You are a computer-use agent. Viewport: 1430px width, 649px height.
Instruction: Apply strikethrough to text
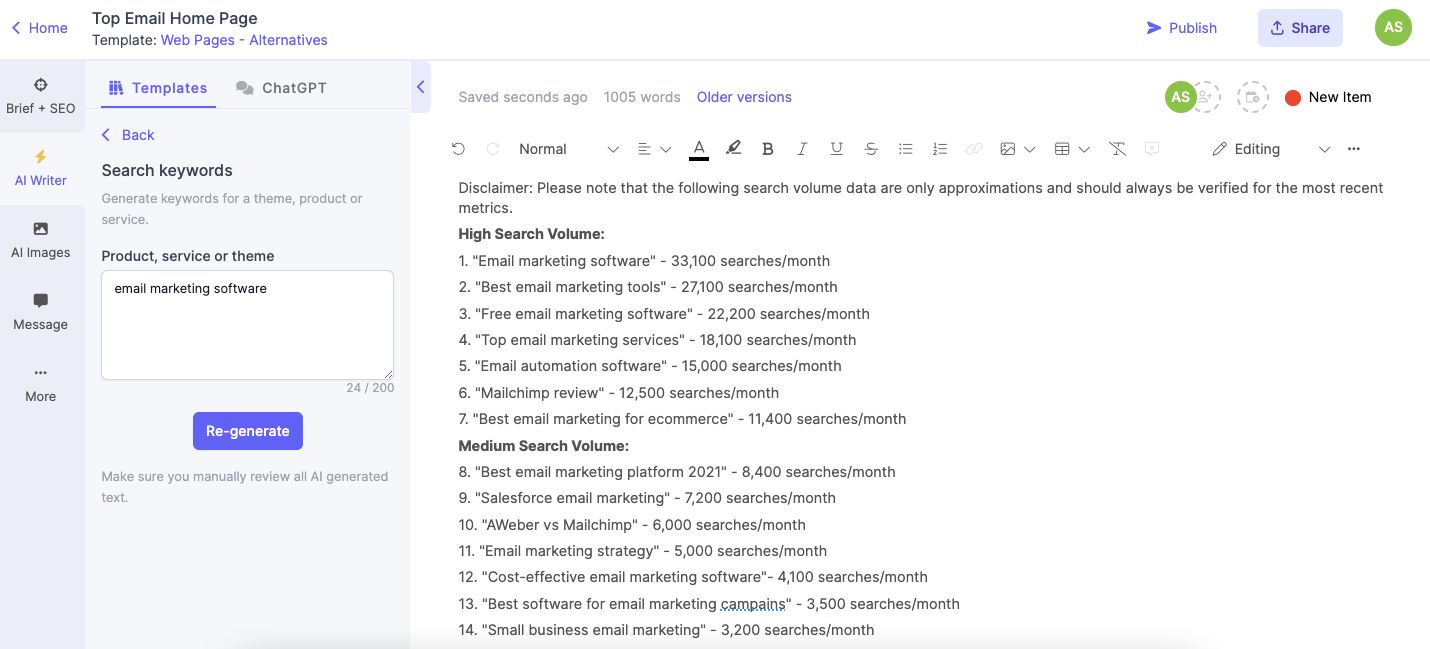[871, 149]
